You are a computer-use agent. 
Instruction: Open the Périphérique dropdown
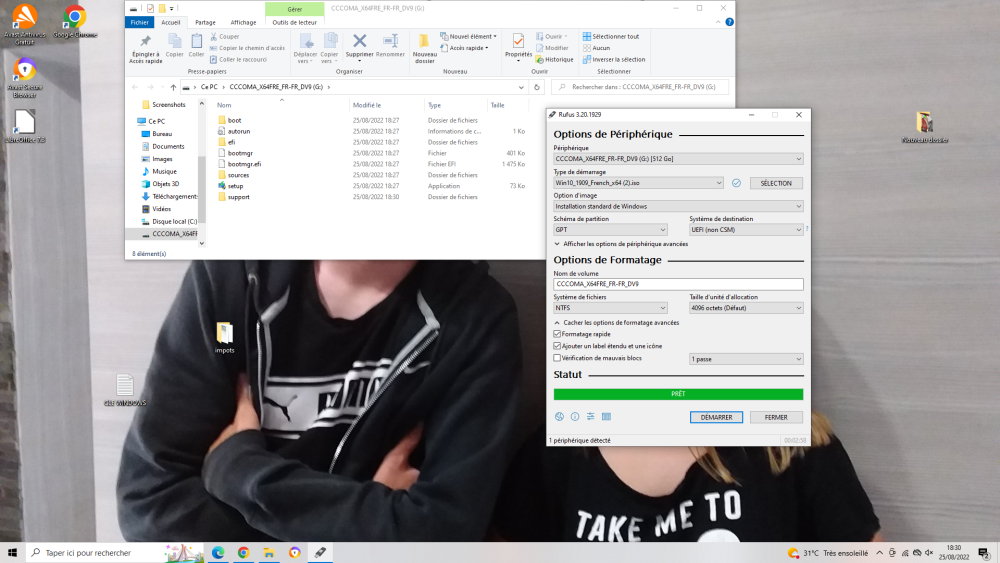pos(678,159)
